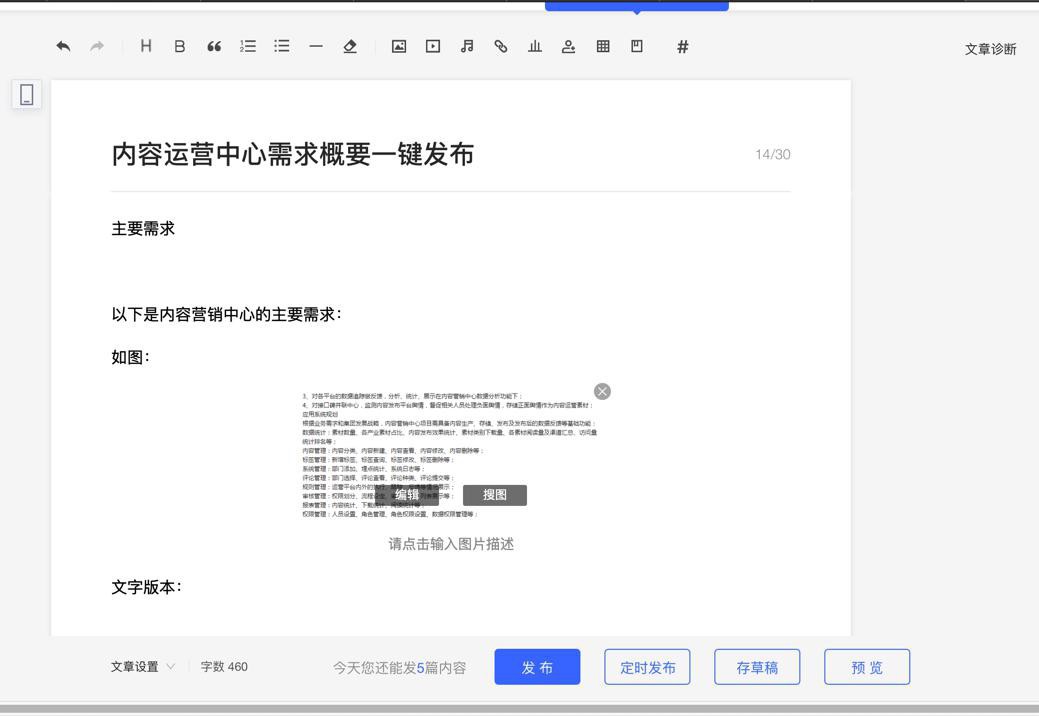
Task: Click the 发布 publish button
Action: 537,667
